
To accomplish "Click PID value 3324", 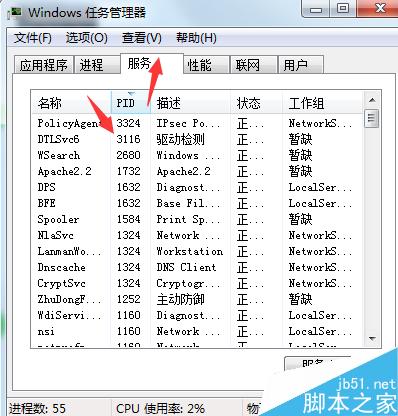I will tap(128, 123).
